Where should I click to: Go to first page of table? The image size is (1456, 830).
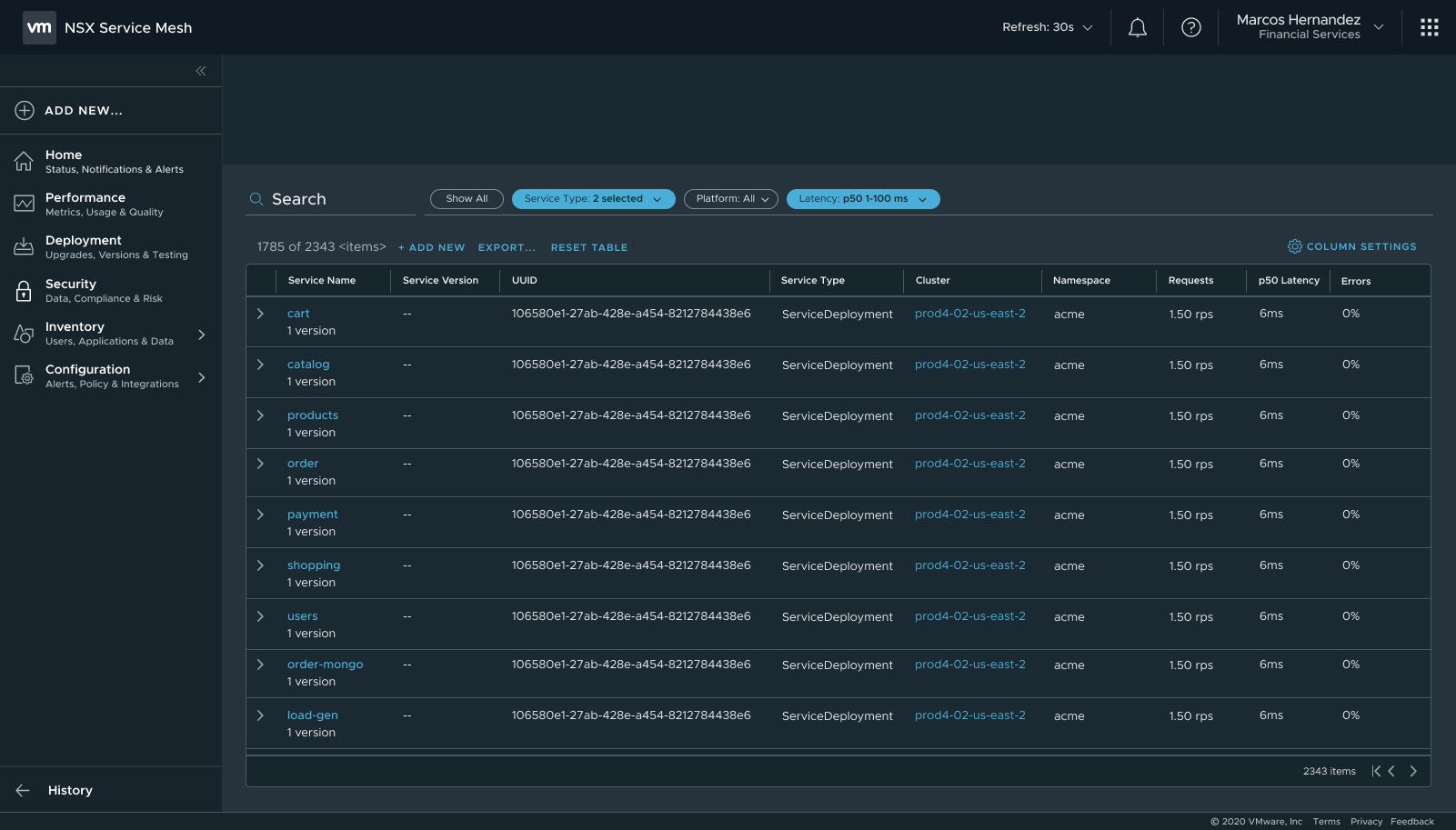(1376, 771)
